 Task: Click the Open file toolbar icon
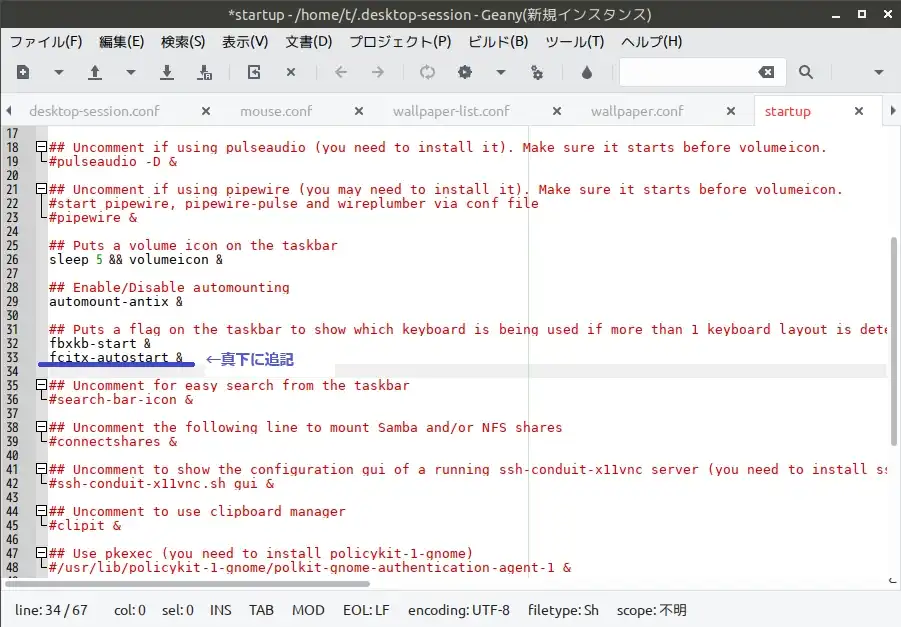[96, 72]
